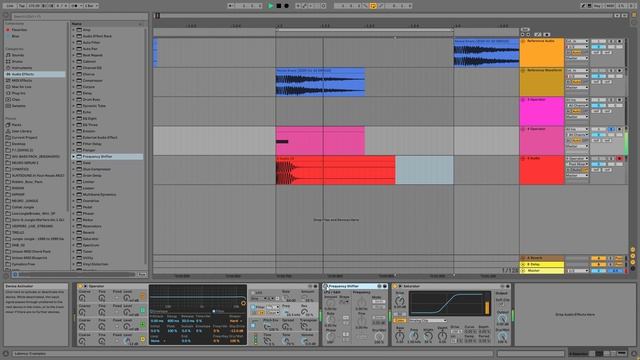Toggle the arrangement Loop switch

(x=373, y=6)
